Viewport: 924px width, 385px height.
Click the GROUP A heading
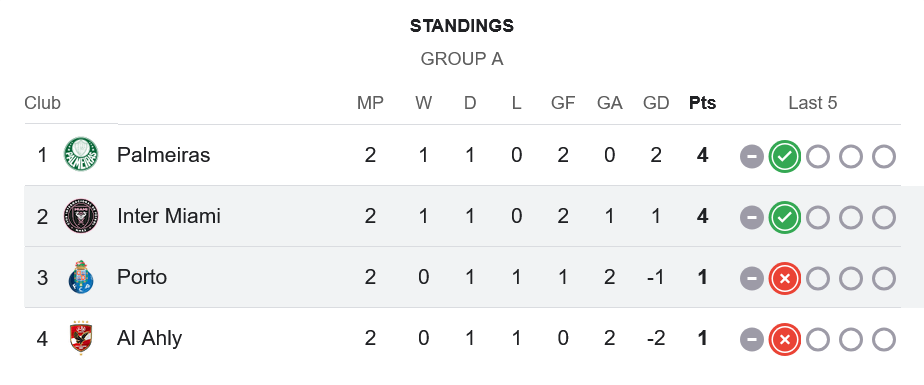(x=462, y=59)
